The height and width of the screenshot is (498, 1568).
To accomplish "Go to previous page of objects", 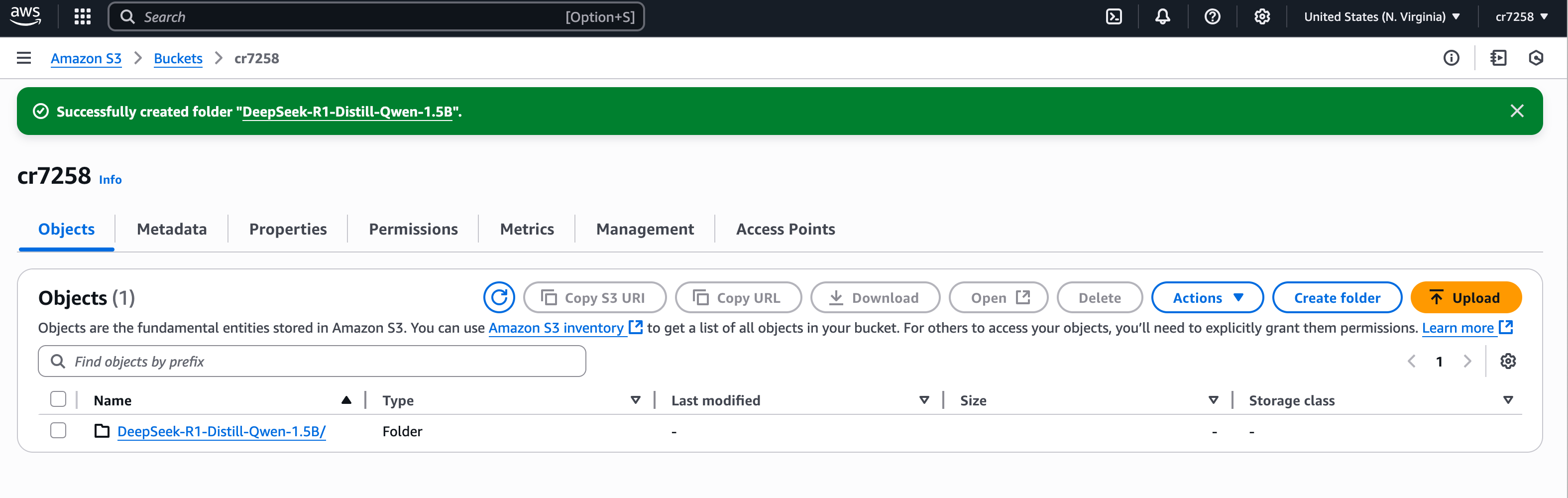I will click(1411, 361).
